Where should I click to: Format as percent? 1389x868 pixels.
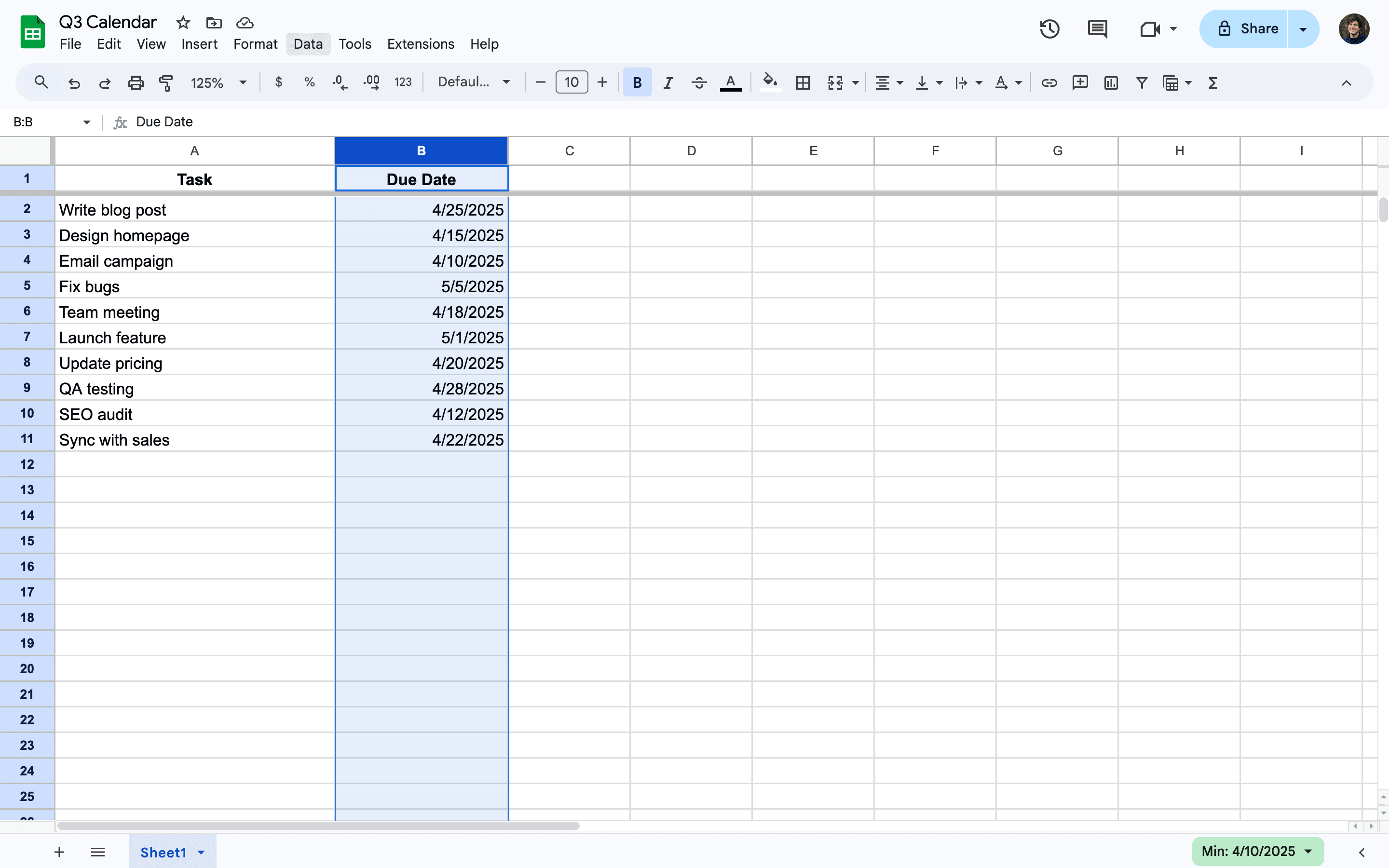309,82
